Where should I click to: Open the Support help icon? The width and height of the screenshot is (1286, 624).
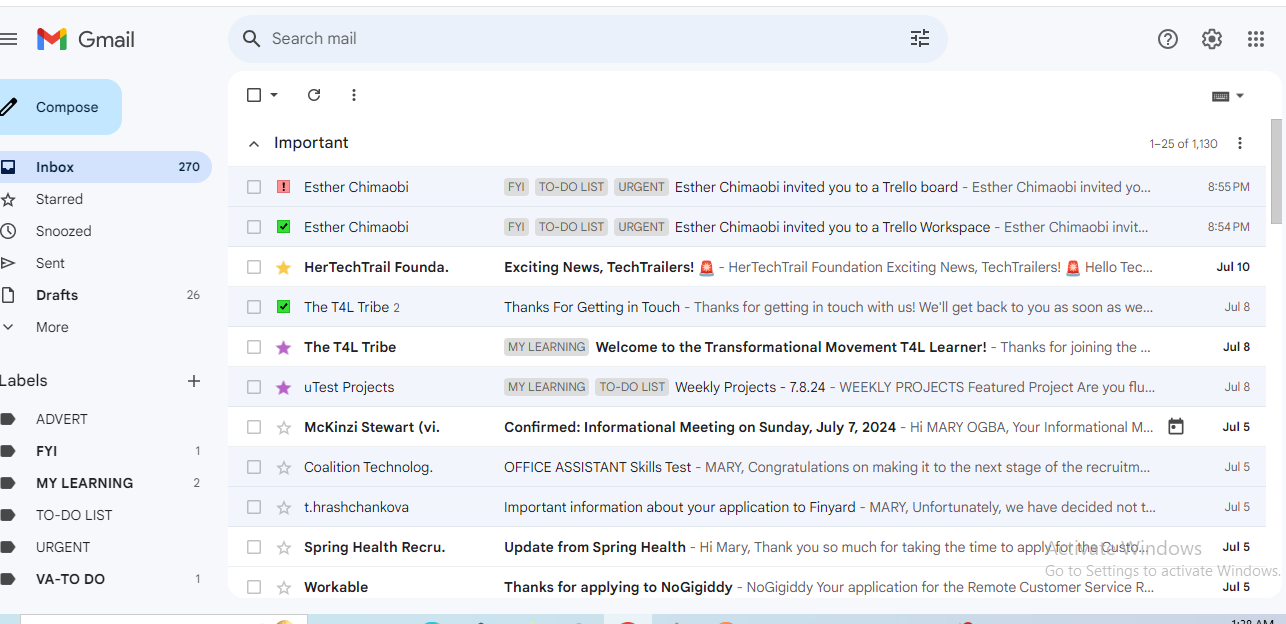click(1168, 39)
